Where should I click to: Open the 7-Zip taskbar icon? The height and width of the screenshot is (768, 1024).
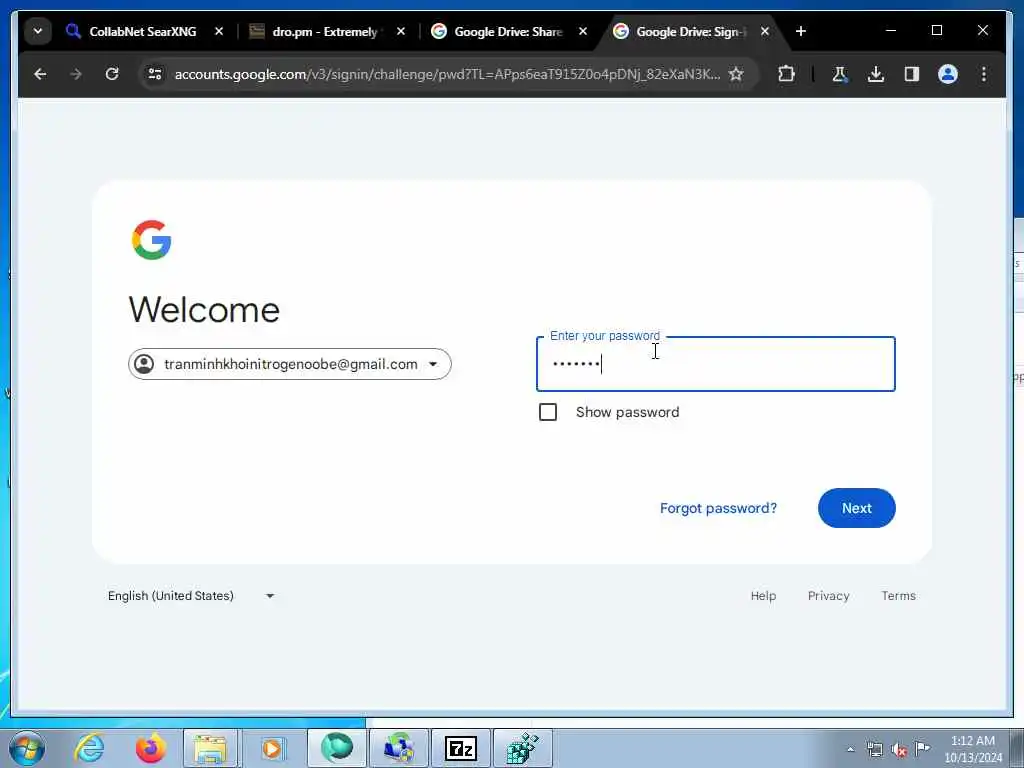(460, 748)
